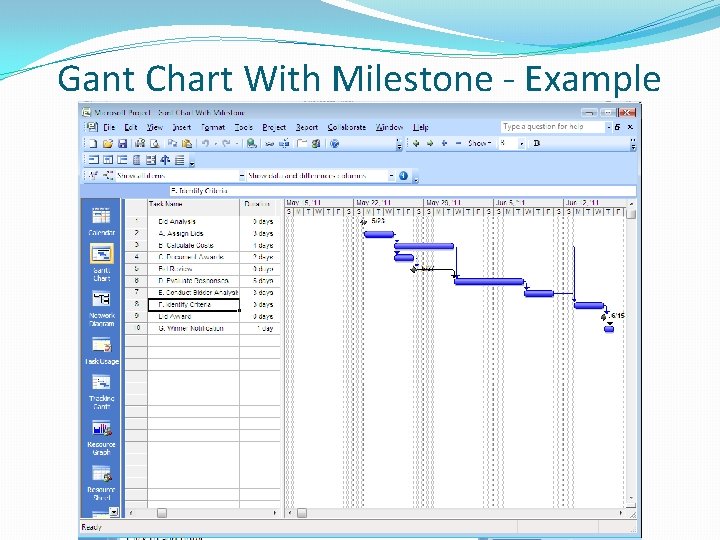Click the Gantt chart horizontal scrollbar thumb
The width and height of the screenshot is (720, 540).
tap(302, 513)
